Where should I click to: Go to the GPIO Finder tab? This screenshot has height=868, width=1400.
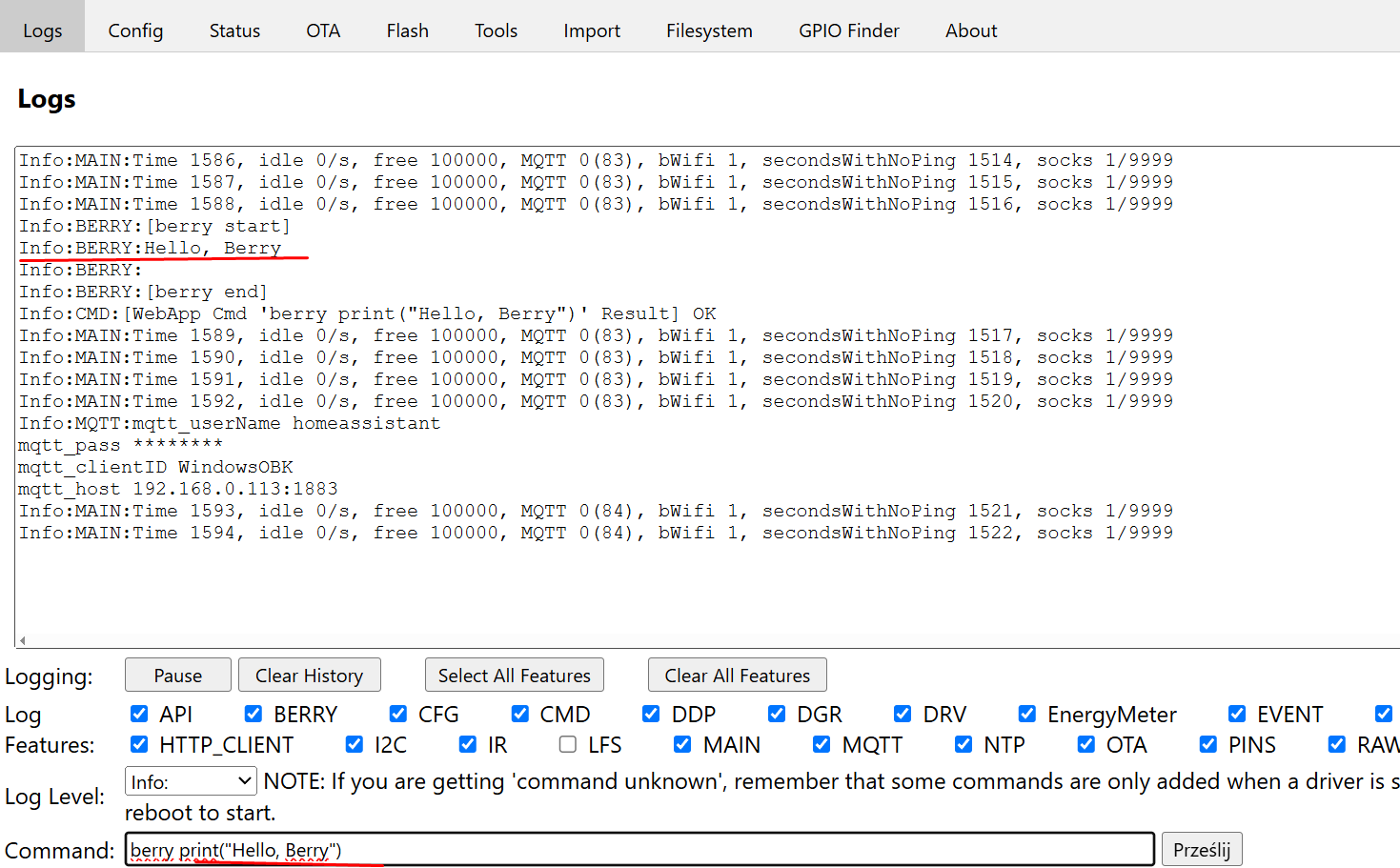[x=849, y=30]
